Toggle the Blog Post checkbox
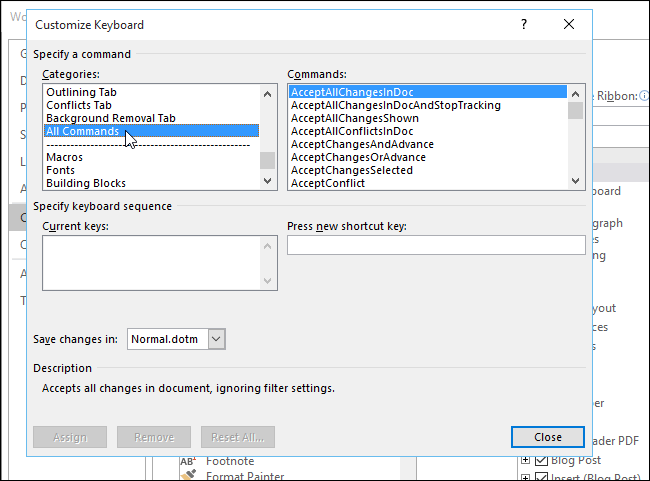The width and height of the screenshot is (650, 481). [x=541, y=460]
